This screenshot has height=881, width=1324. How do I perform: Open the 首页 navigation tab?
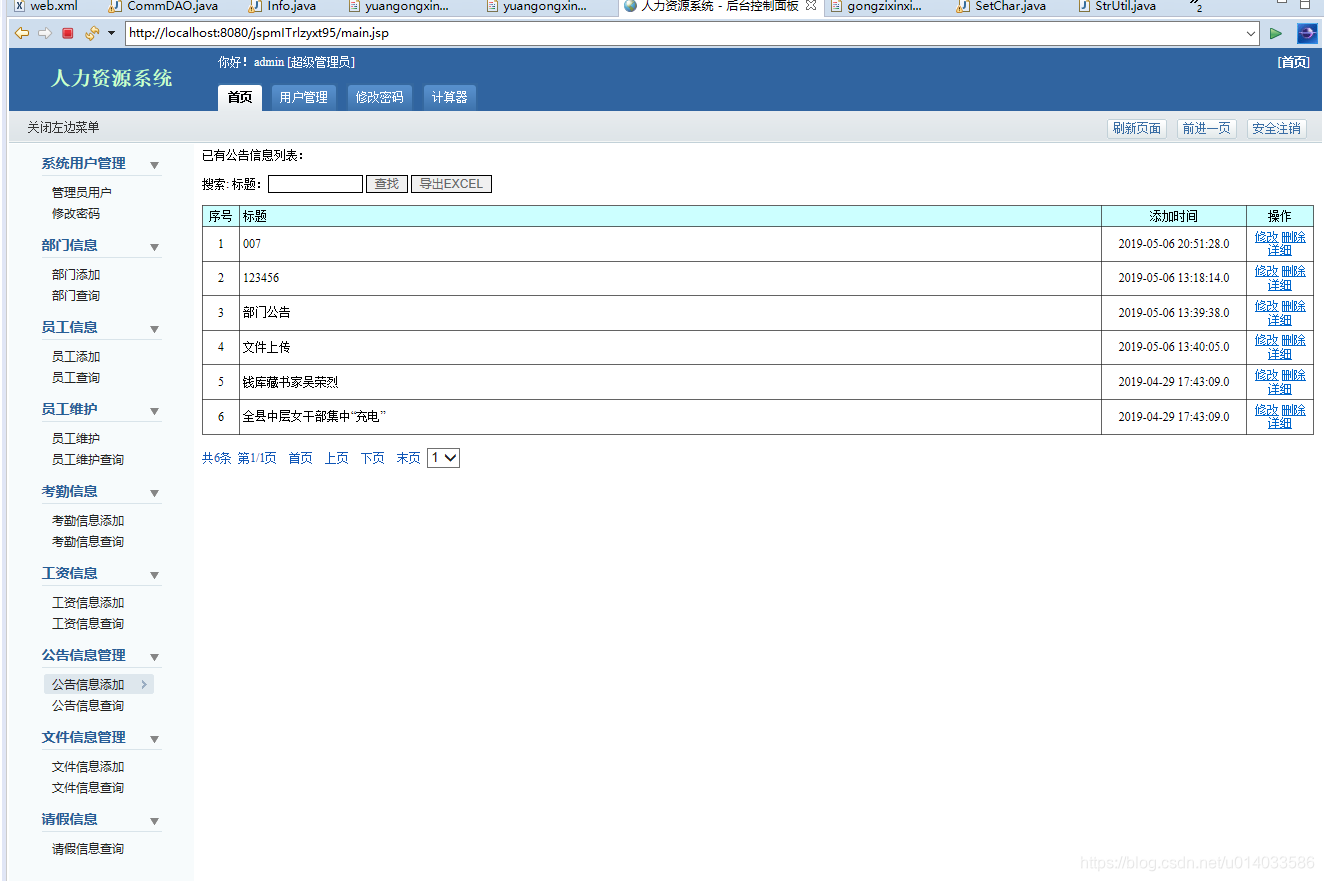(240, 97)
